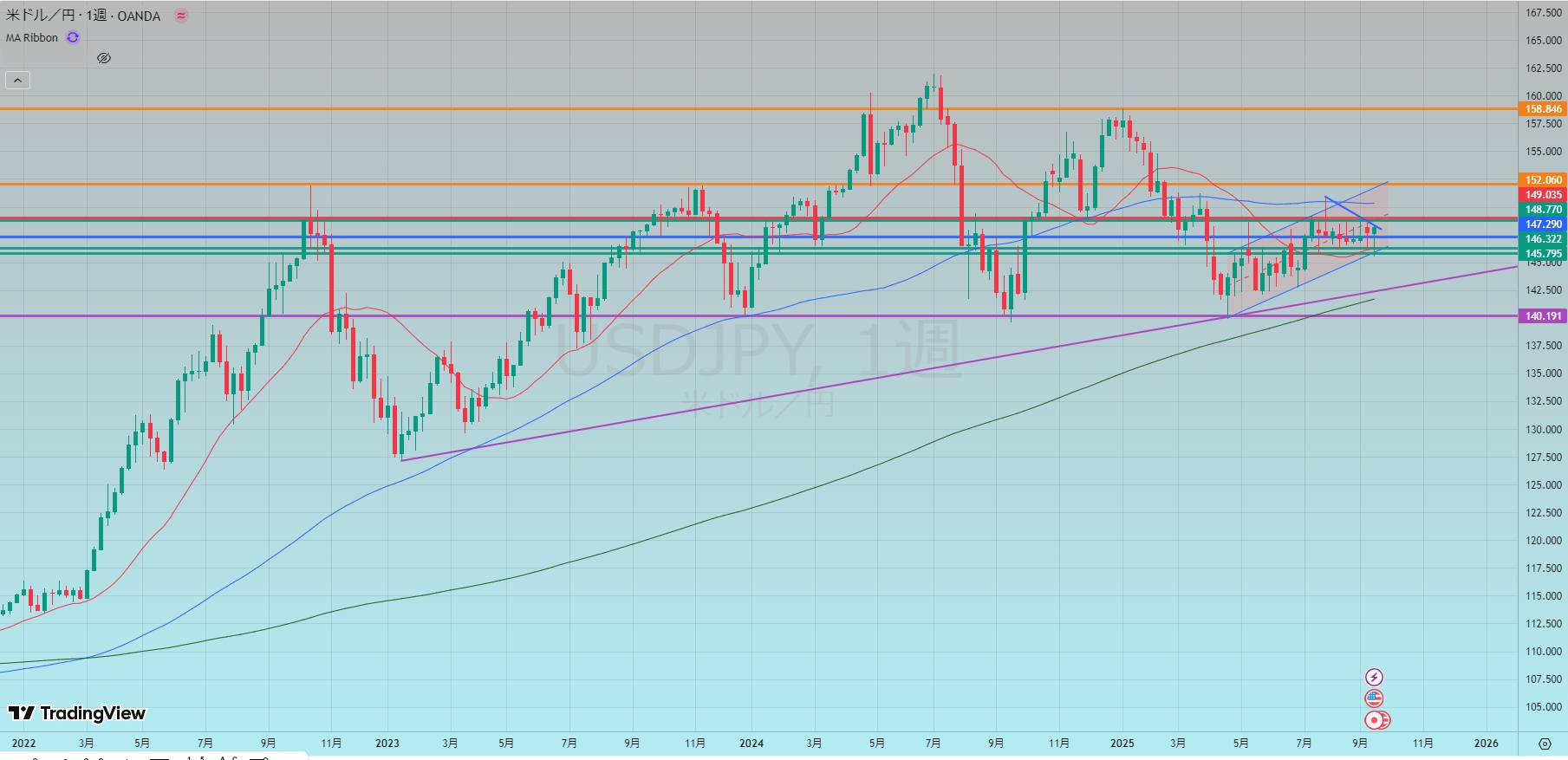Click the 2025 label on the time axis
The width and height of the screenshot is (1568, 760).
point(1122,744)
